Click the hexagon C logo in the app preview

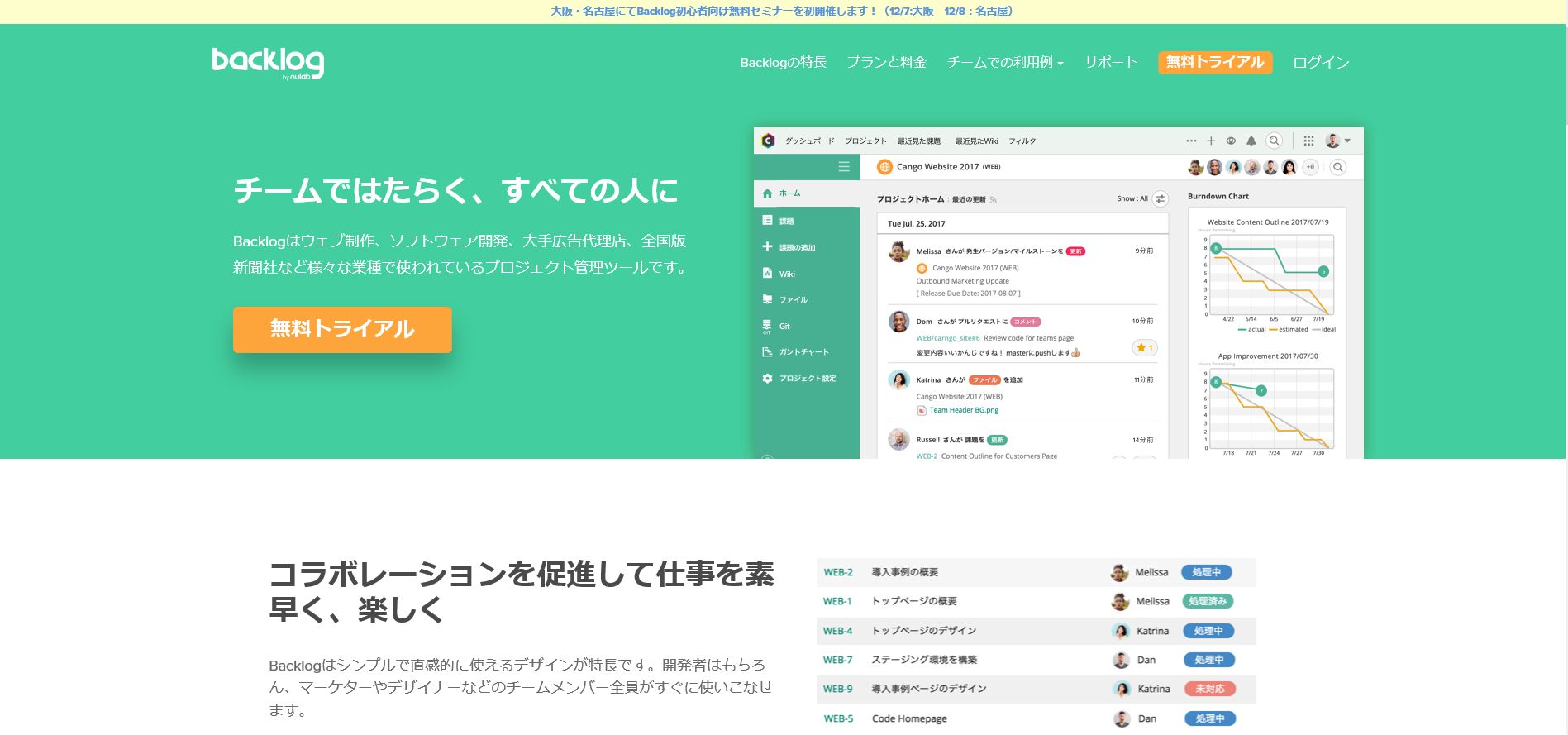click(768, 141)
